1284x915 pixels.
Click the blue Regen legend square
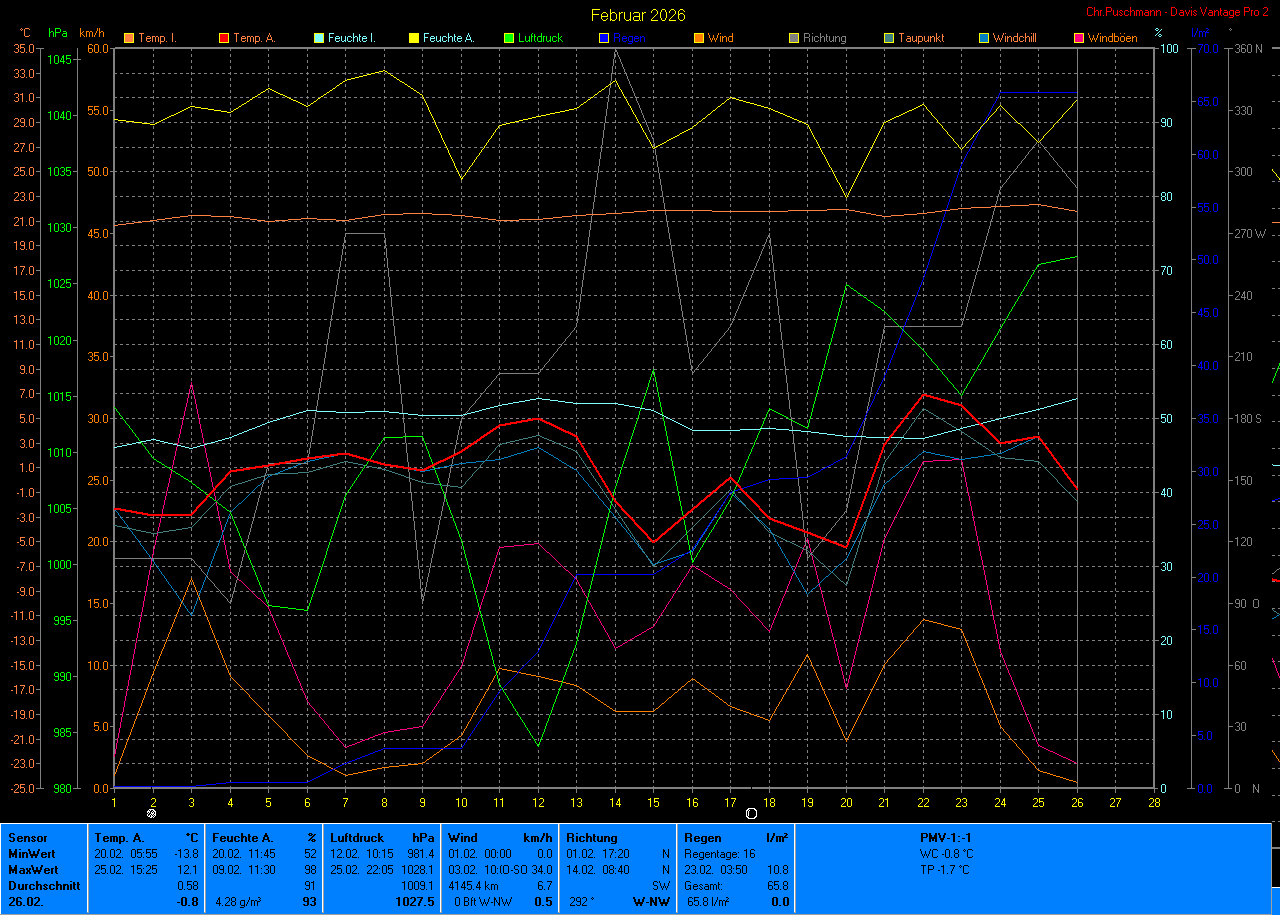tap(604, 38)
